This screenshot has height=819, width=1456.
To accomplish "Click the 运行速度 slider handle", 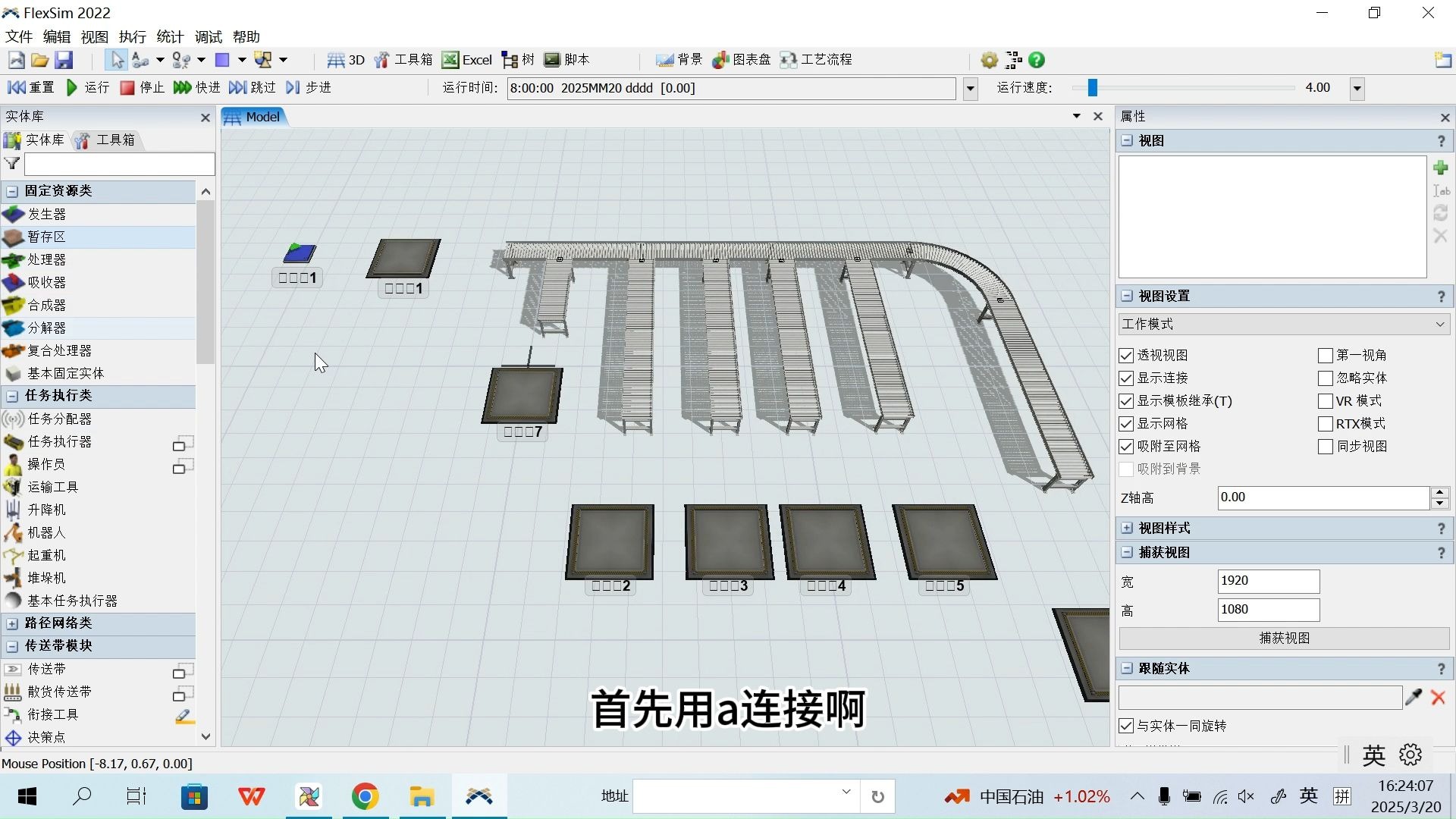I will 1092,88.
